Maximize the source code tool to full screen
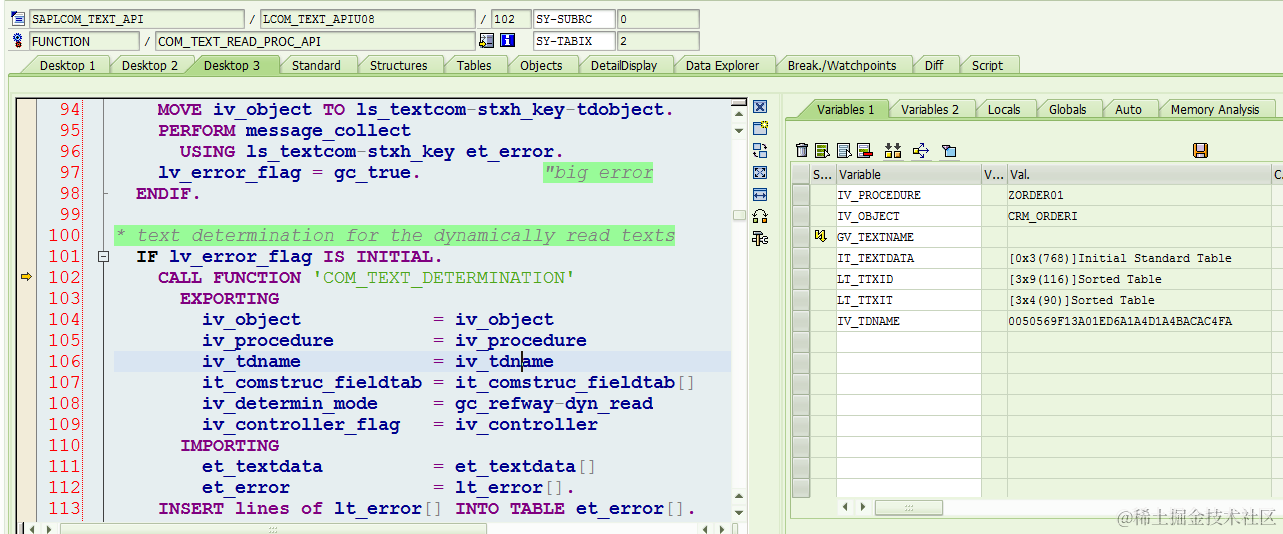Viewport: 1283px width, 534px height. [x=760, y=172]
